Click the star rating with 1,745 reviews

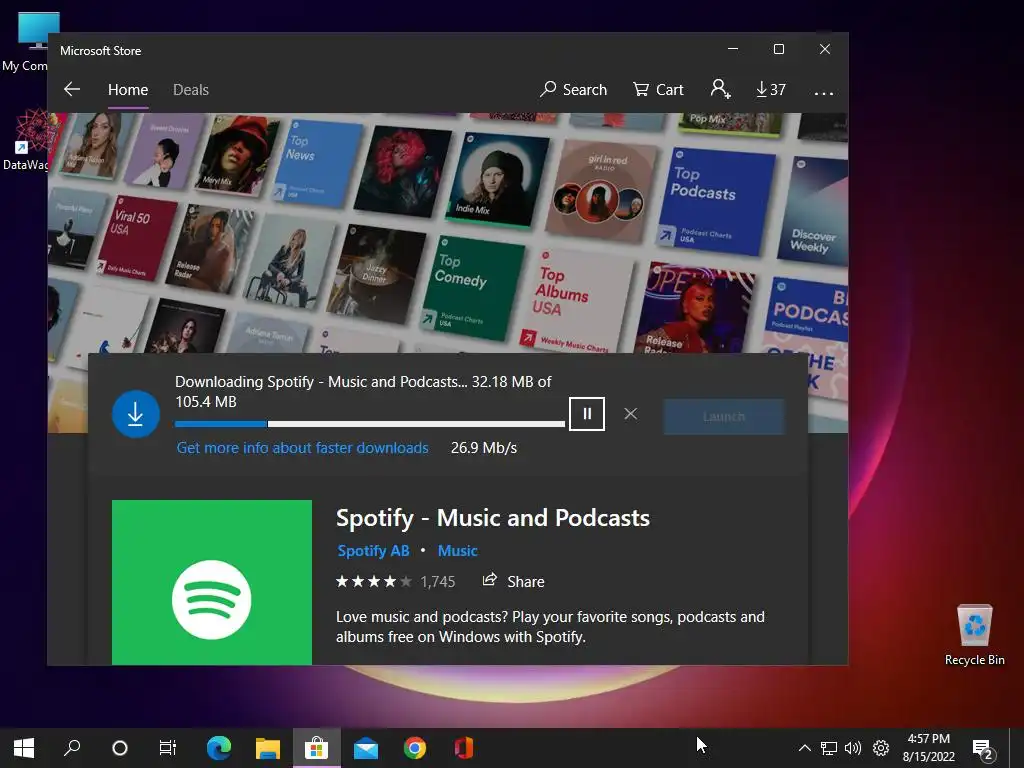(x=395, y=581)
